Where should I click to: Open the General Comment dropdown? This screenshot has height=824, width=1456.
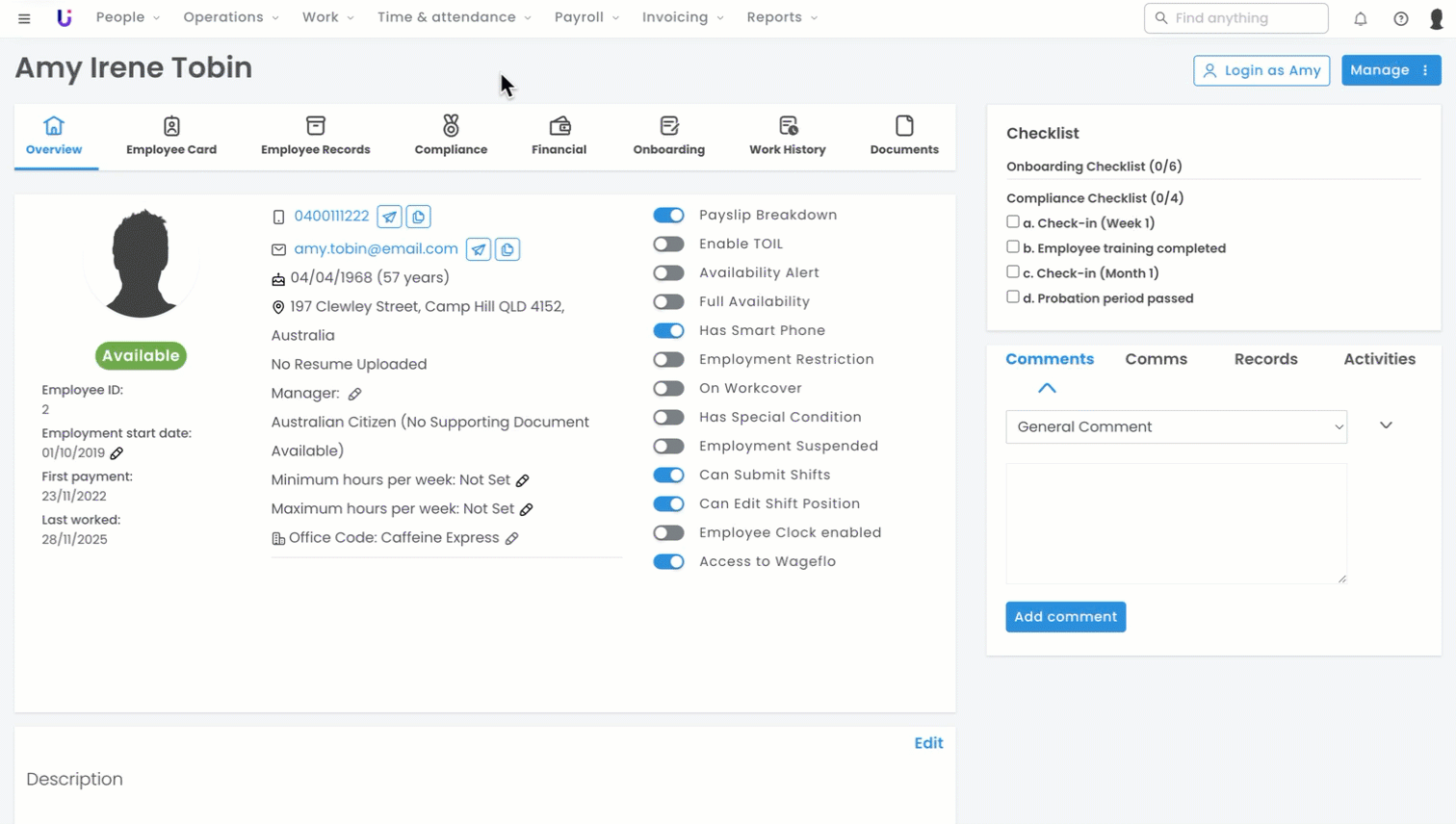pyautogui.click(x=1176, y=426)
